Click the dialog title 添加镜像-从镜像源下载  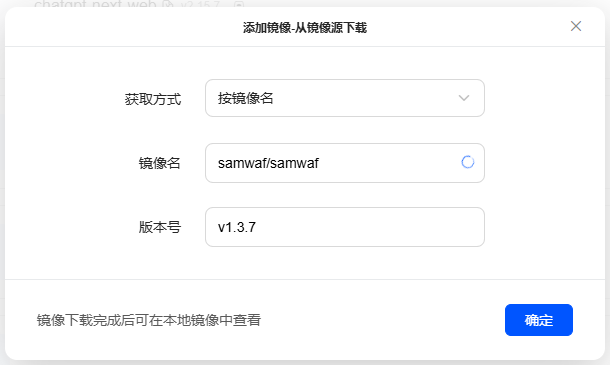tap(305, 28)
